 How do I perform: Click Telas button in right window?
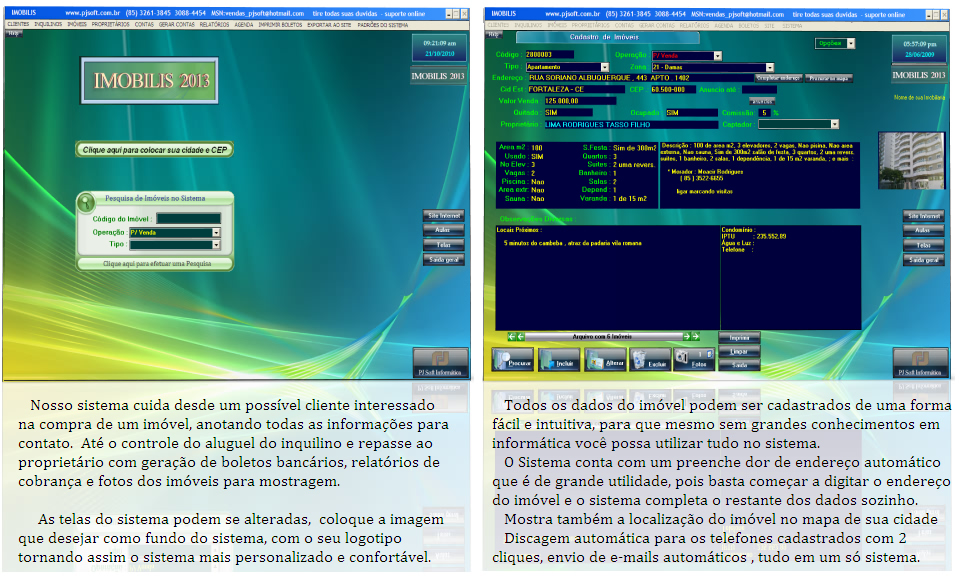[924, 245]
